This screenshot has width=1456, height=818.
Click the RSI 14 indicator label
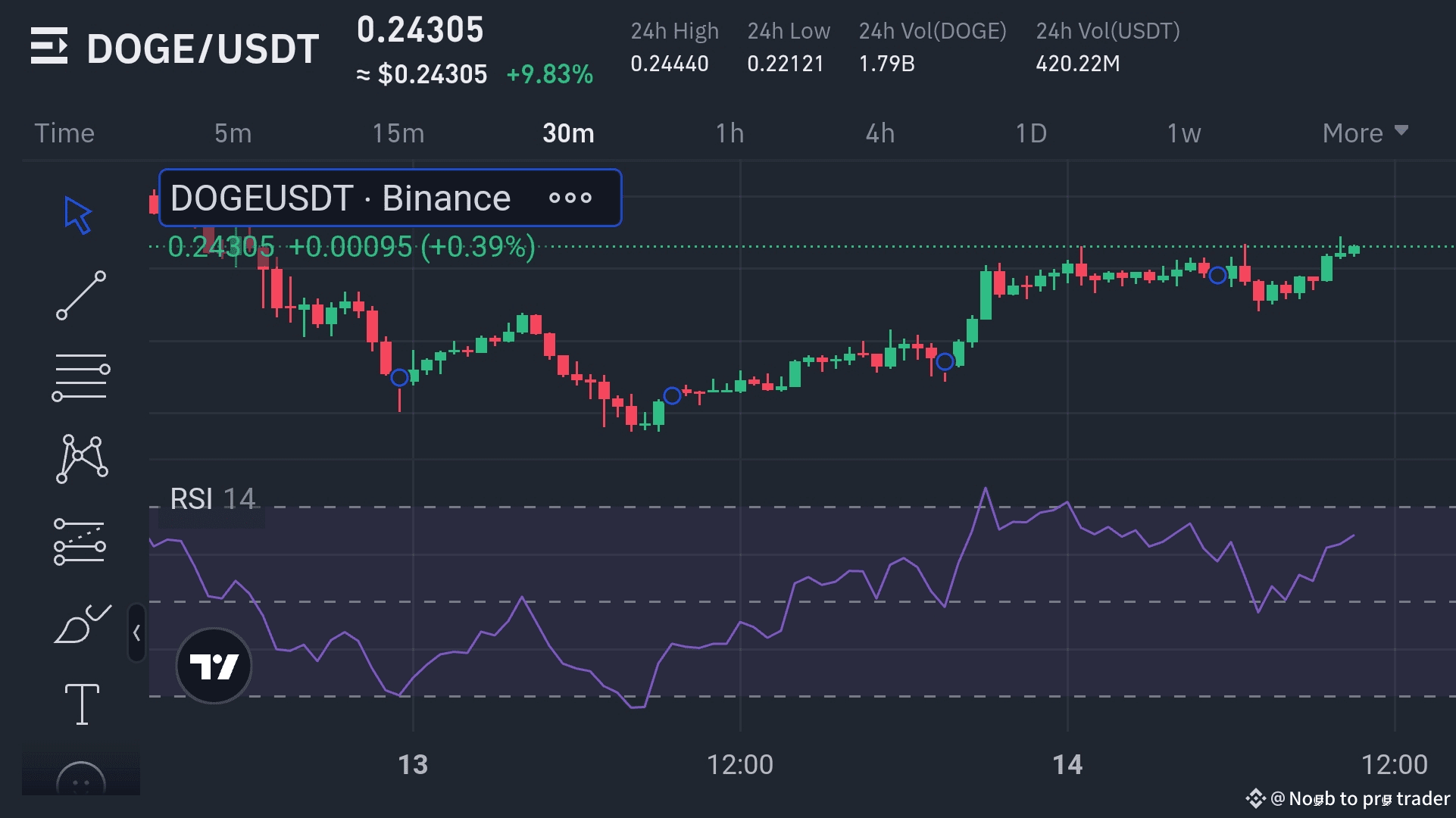tap(212, 498)
